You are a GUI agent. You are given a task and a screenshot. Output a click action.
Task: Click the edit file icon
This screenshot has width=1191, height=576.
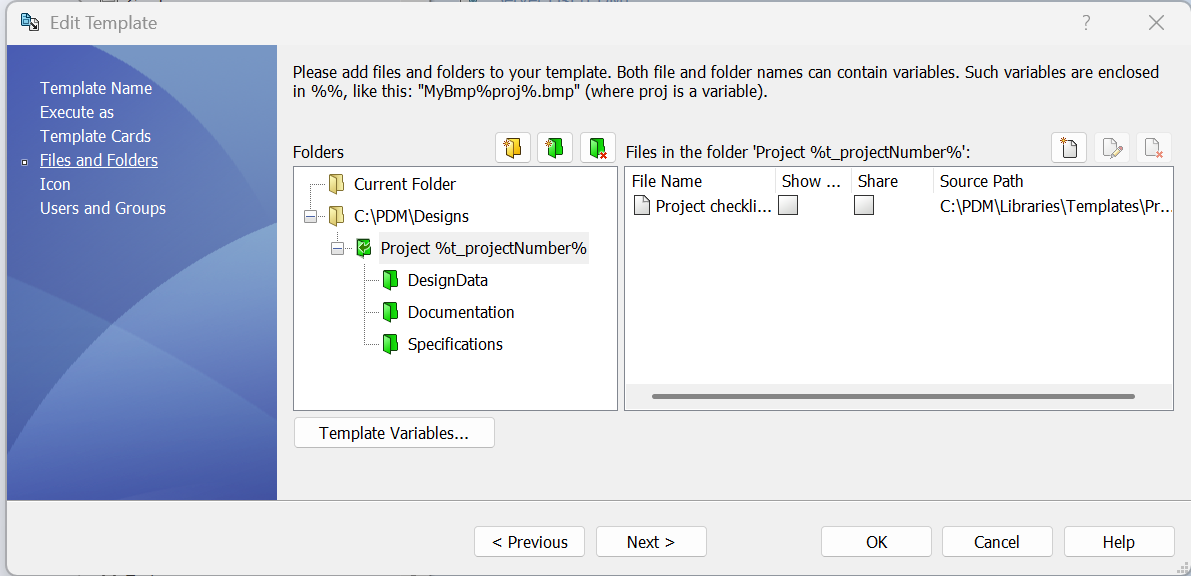coord(1111,148)
